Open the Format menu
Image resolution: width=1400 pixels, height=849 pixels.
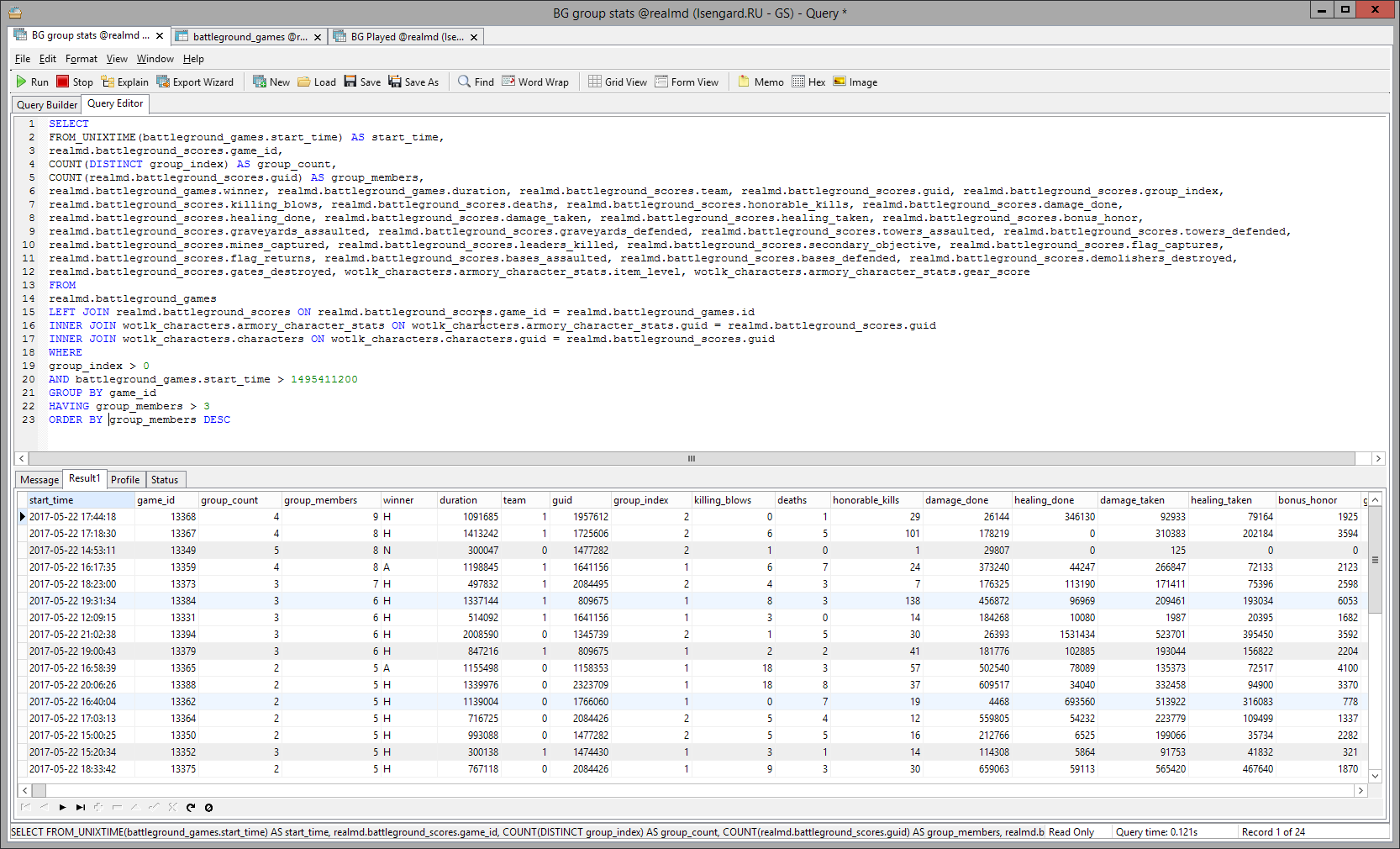click(x=82, y=59)
